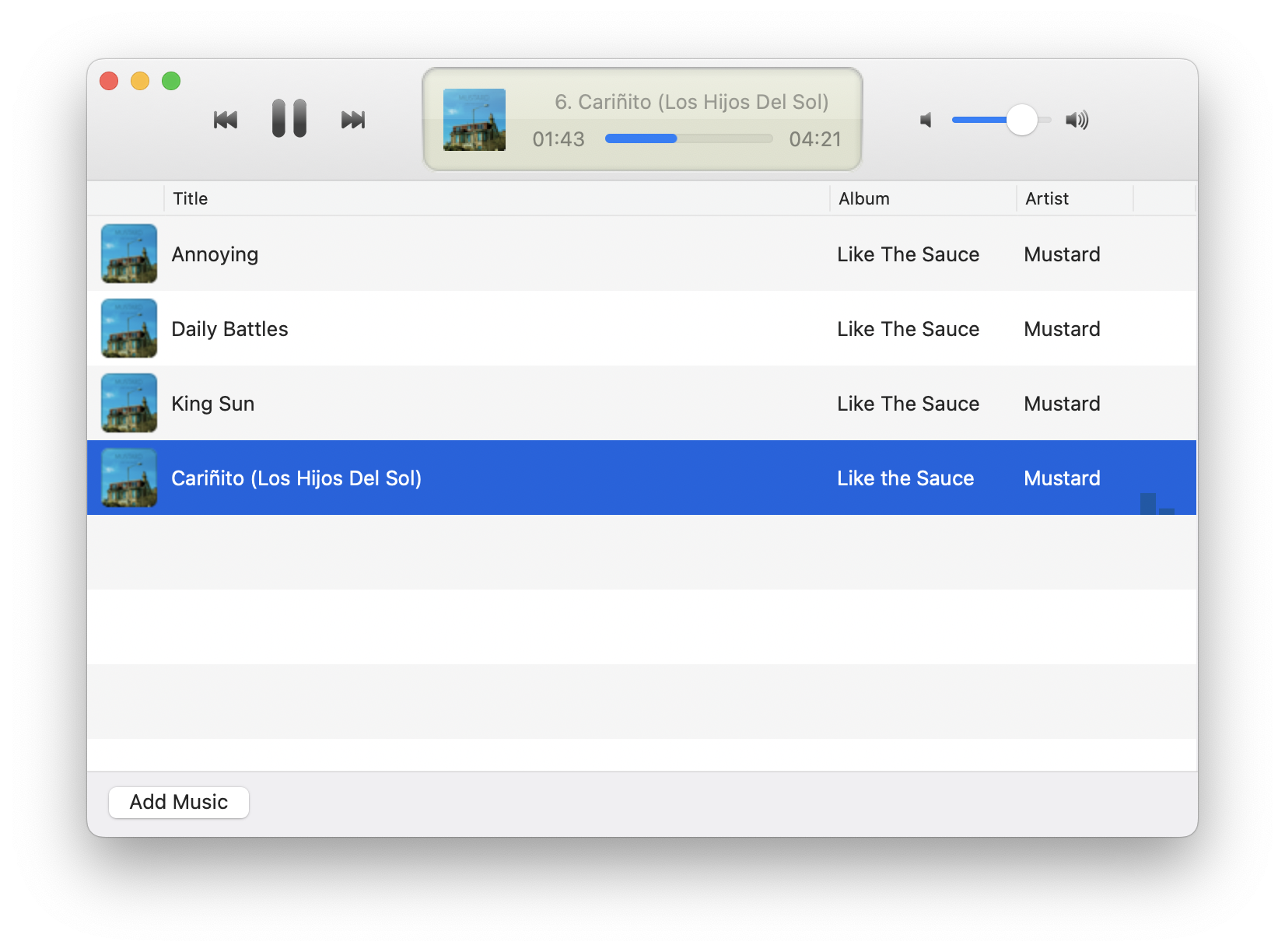Minimize the window with yellow button
Viewport: 1285px width, 952px height.
tap(140, 81)
